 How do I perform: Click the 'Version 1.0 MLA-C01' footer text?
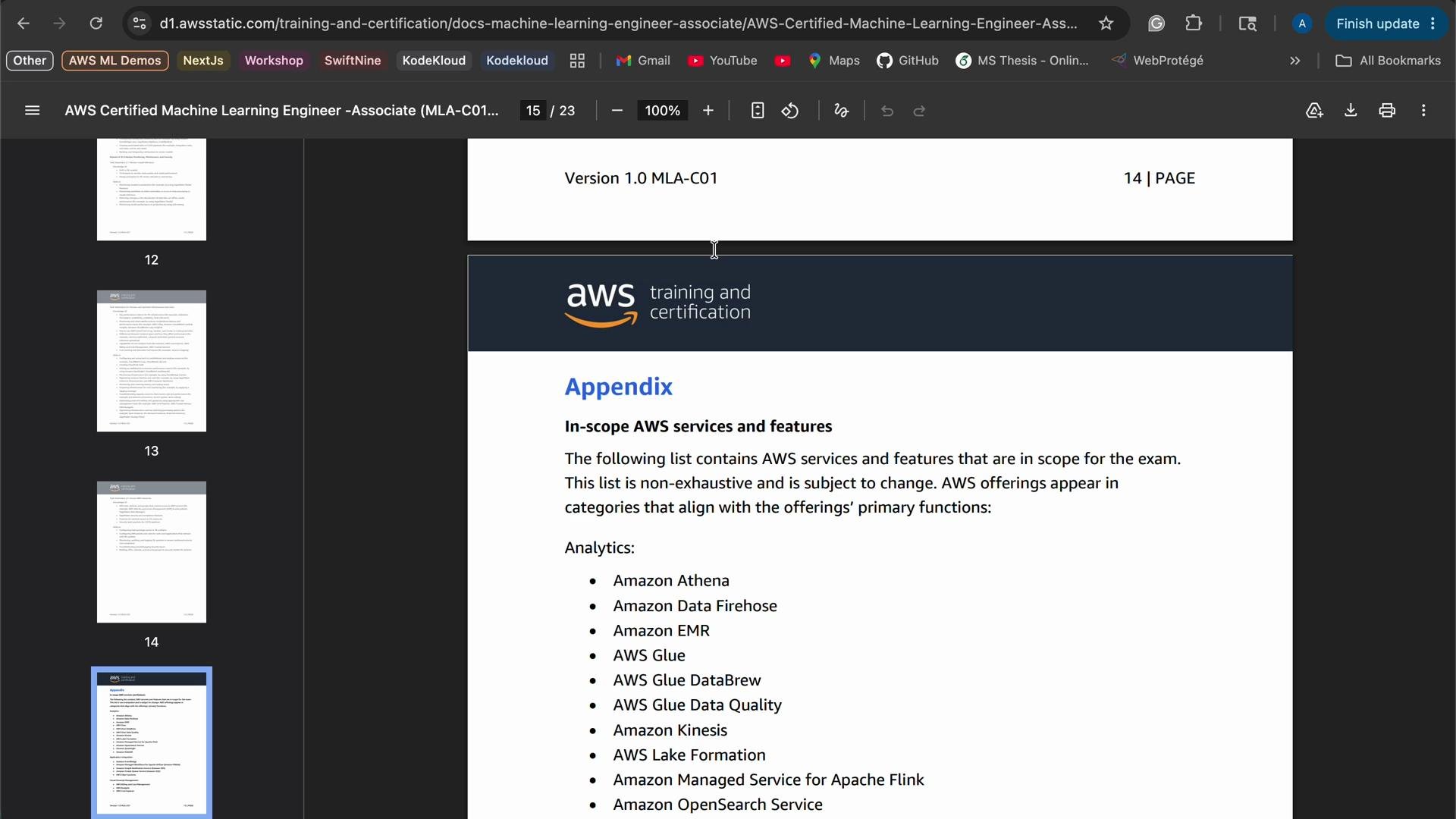pyautogui.click(x=641, y=178)
